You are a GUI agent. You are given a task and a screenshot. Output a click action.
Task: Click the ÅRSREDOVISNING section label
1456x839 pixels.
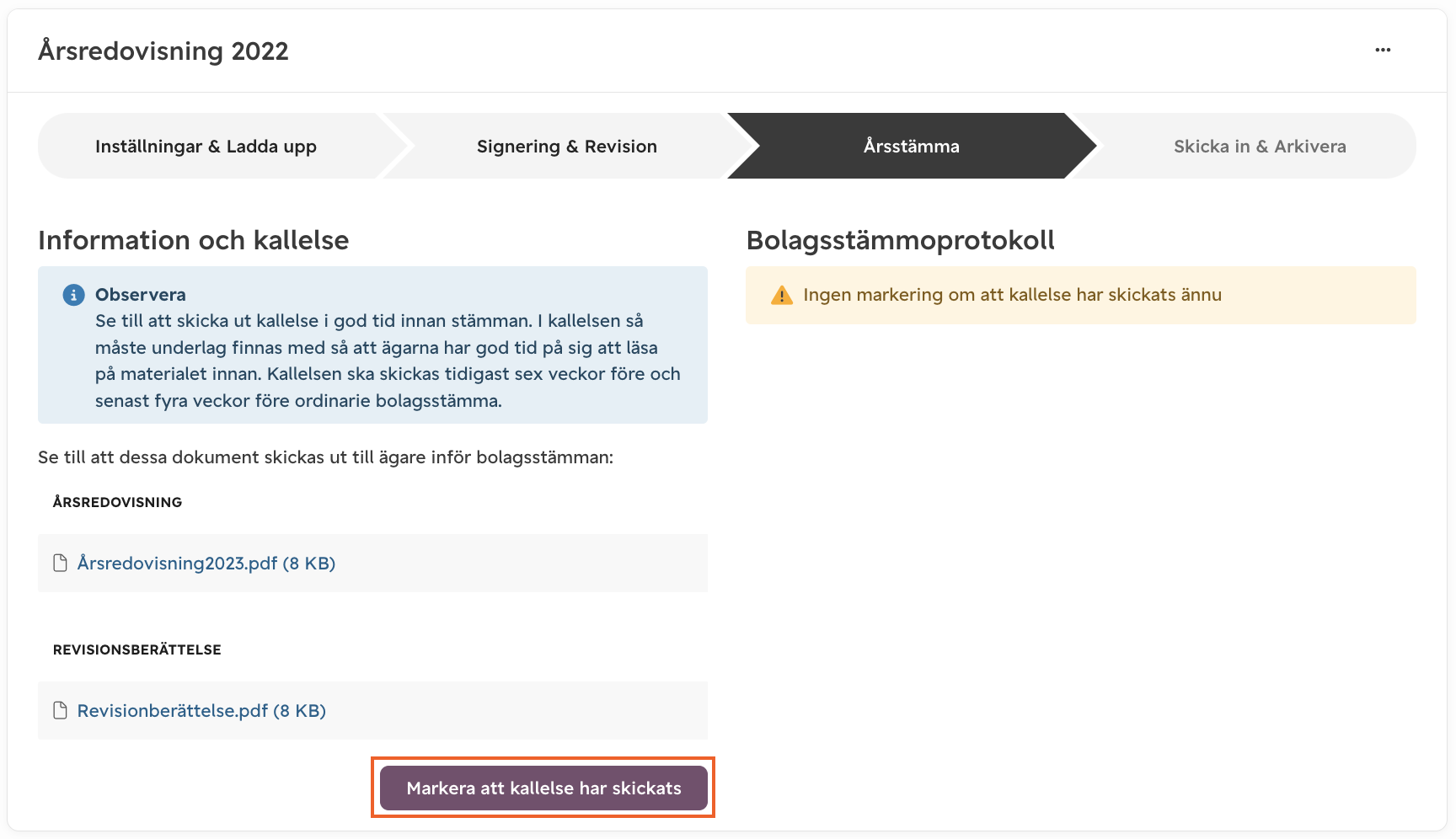click(x=117, y=502)
